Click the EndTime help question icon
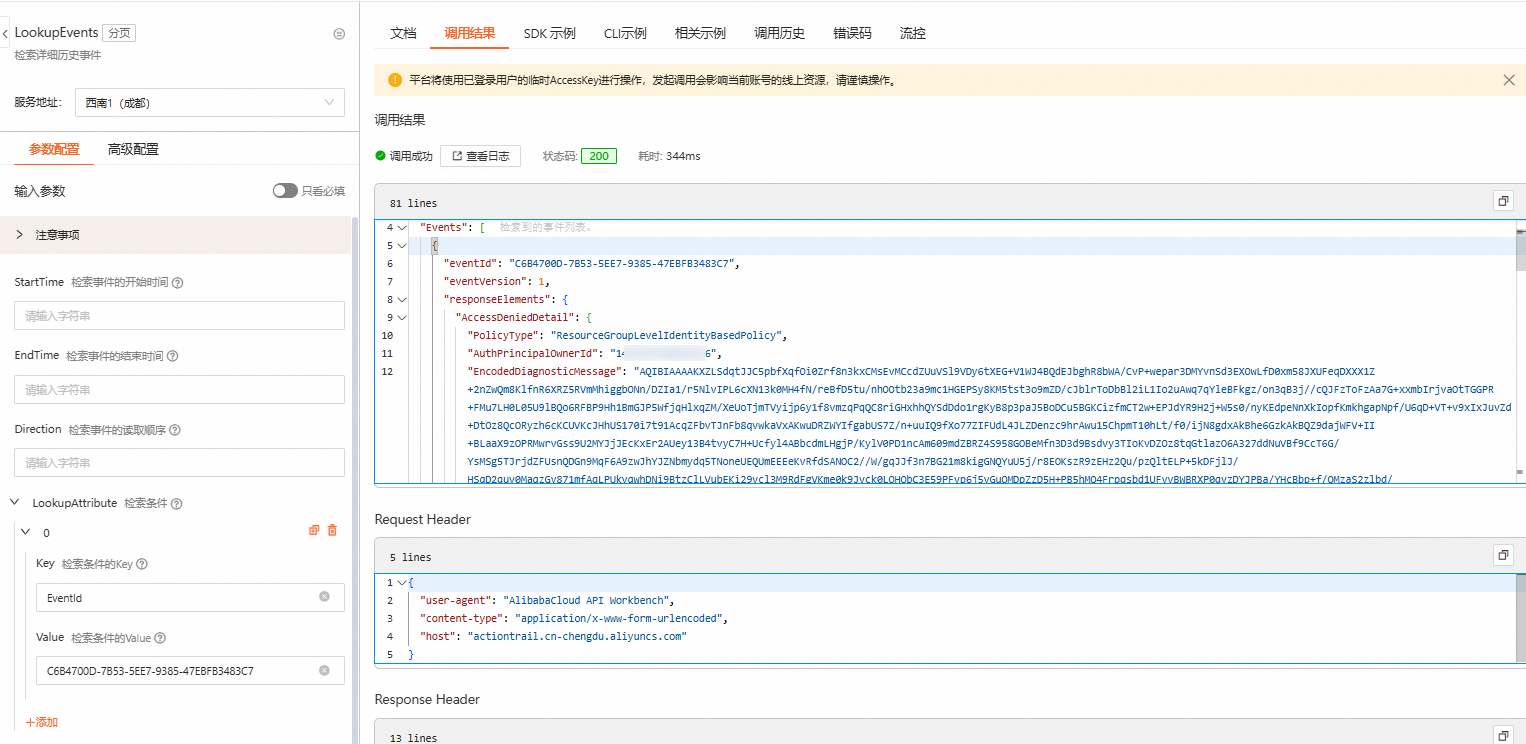 coord(171,356)
